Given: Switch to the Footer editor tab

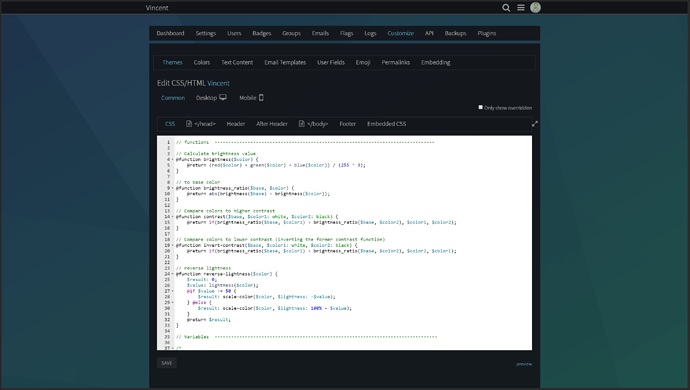Looking at the screenshot, I should point(347,124).
